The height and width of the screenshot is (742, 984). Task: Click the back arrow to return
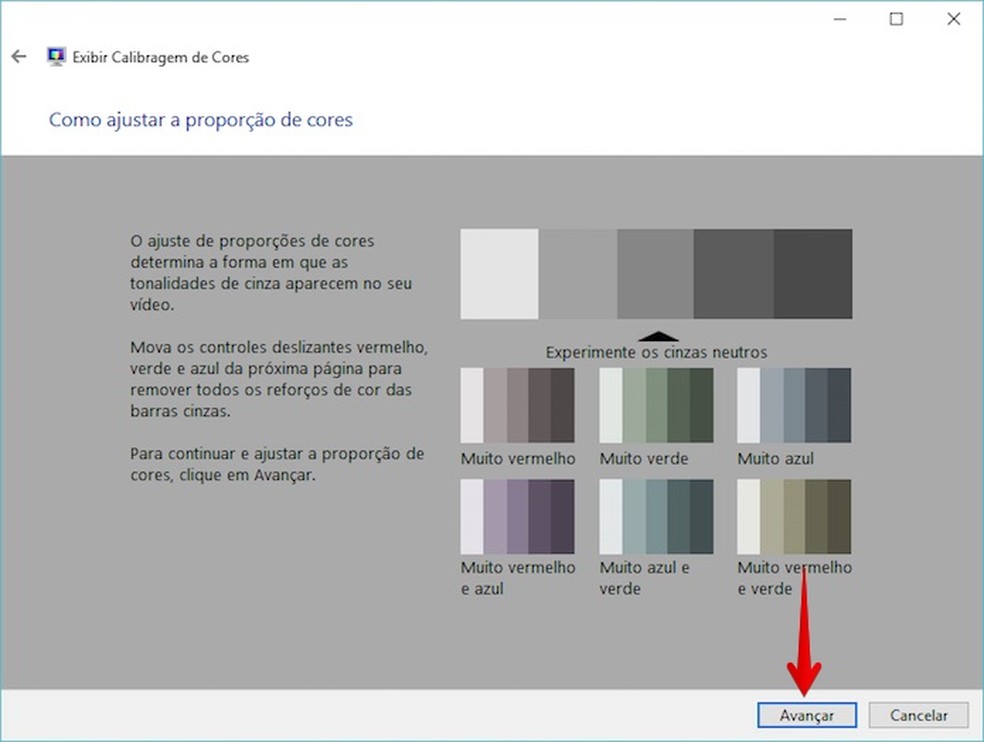pyautogui.click(x=18, y=56)
